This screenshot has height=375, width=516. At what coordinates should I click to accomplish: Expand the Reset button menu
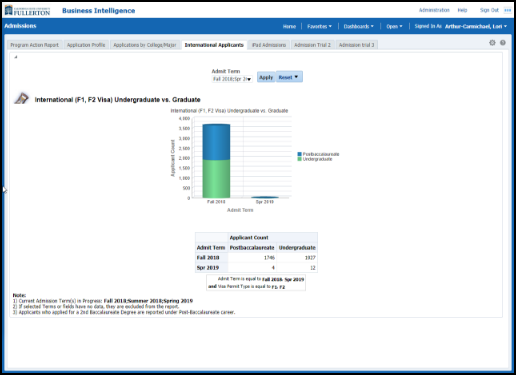[296, 77]
